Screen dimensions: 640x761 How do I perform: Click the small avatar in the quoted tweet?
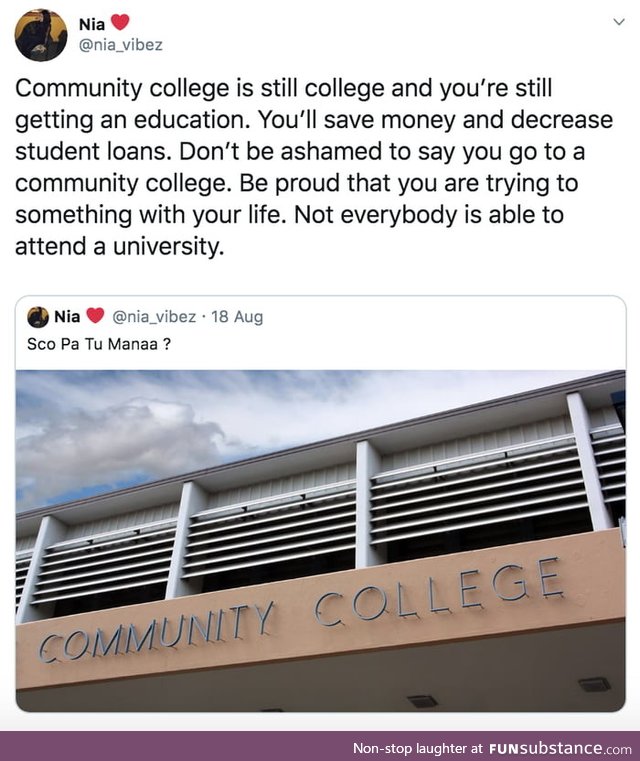coord(38,317)
